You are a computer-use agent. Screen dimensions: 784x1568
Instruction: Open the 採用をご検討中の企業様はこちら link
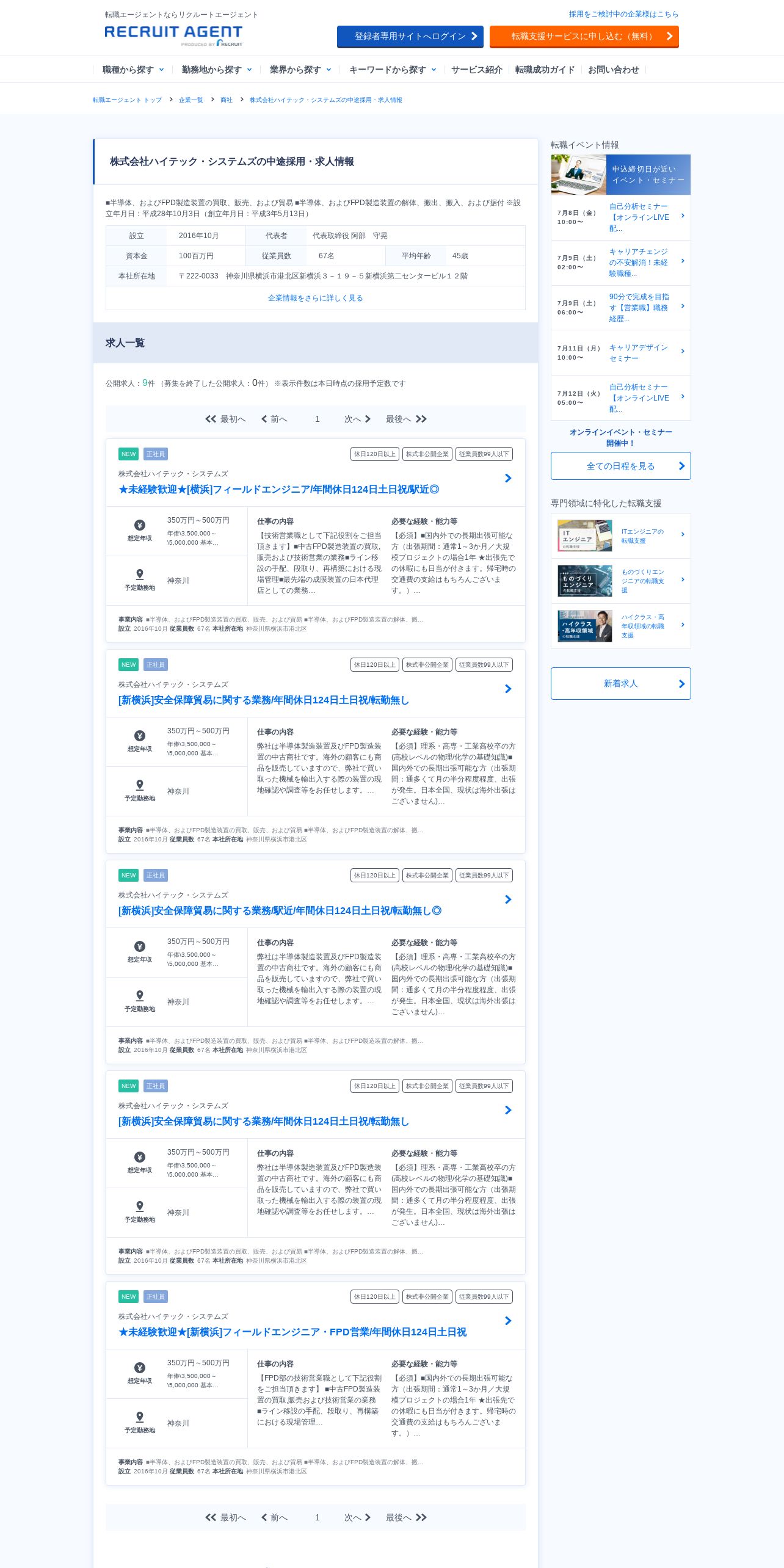623,14
